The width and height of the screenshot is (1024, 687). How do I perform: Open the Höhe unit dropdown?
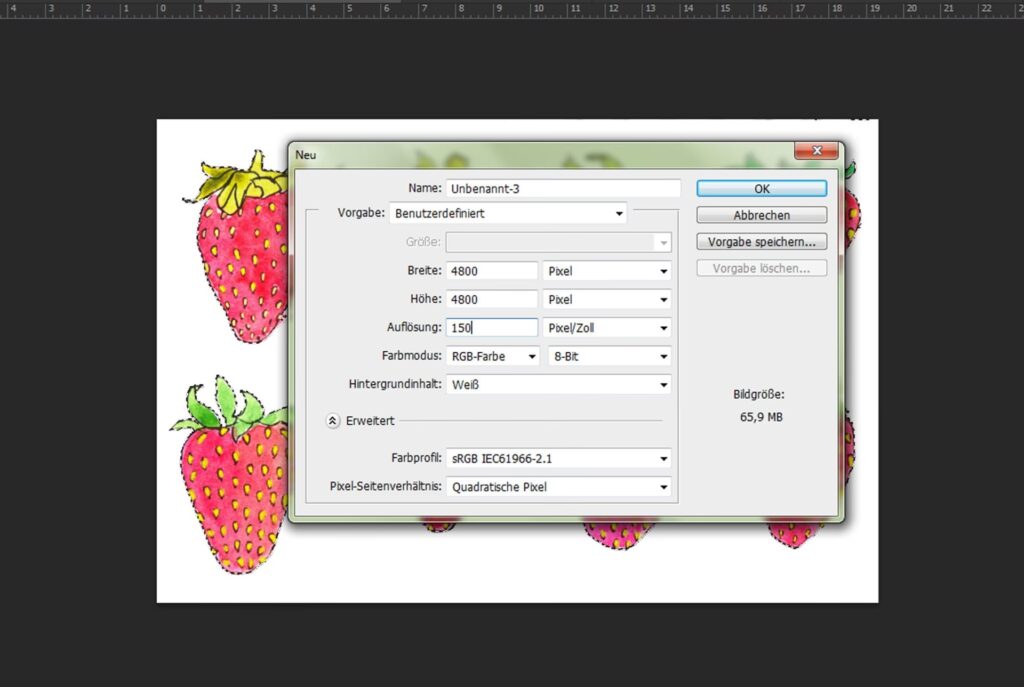coord(607,299)
